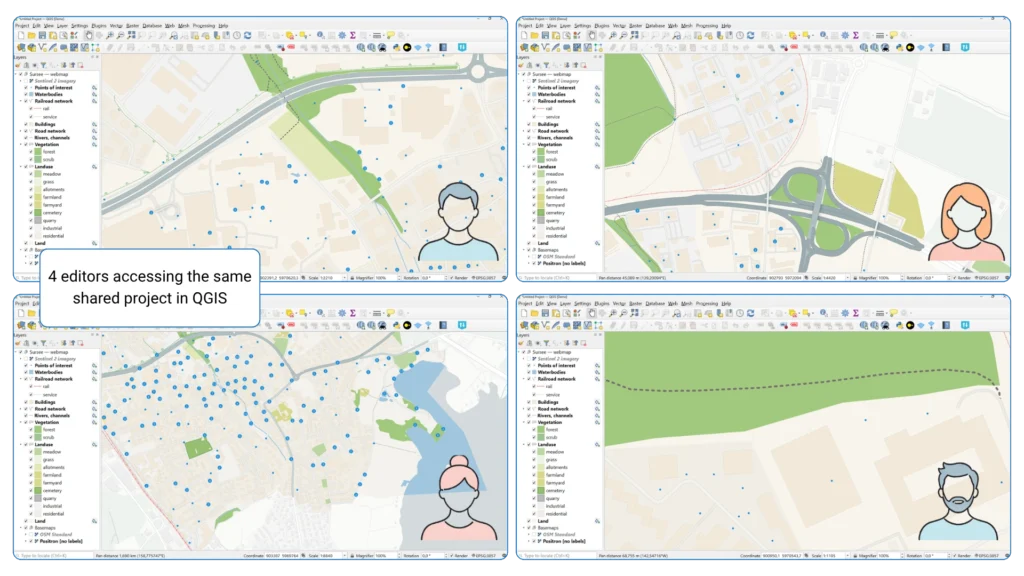Click the filter legend icon in top-left Layers panel
Screen dimensions: 1024x576
tap(43, 65)
